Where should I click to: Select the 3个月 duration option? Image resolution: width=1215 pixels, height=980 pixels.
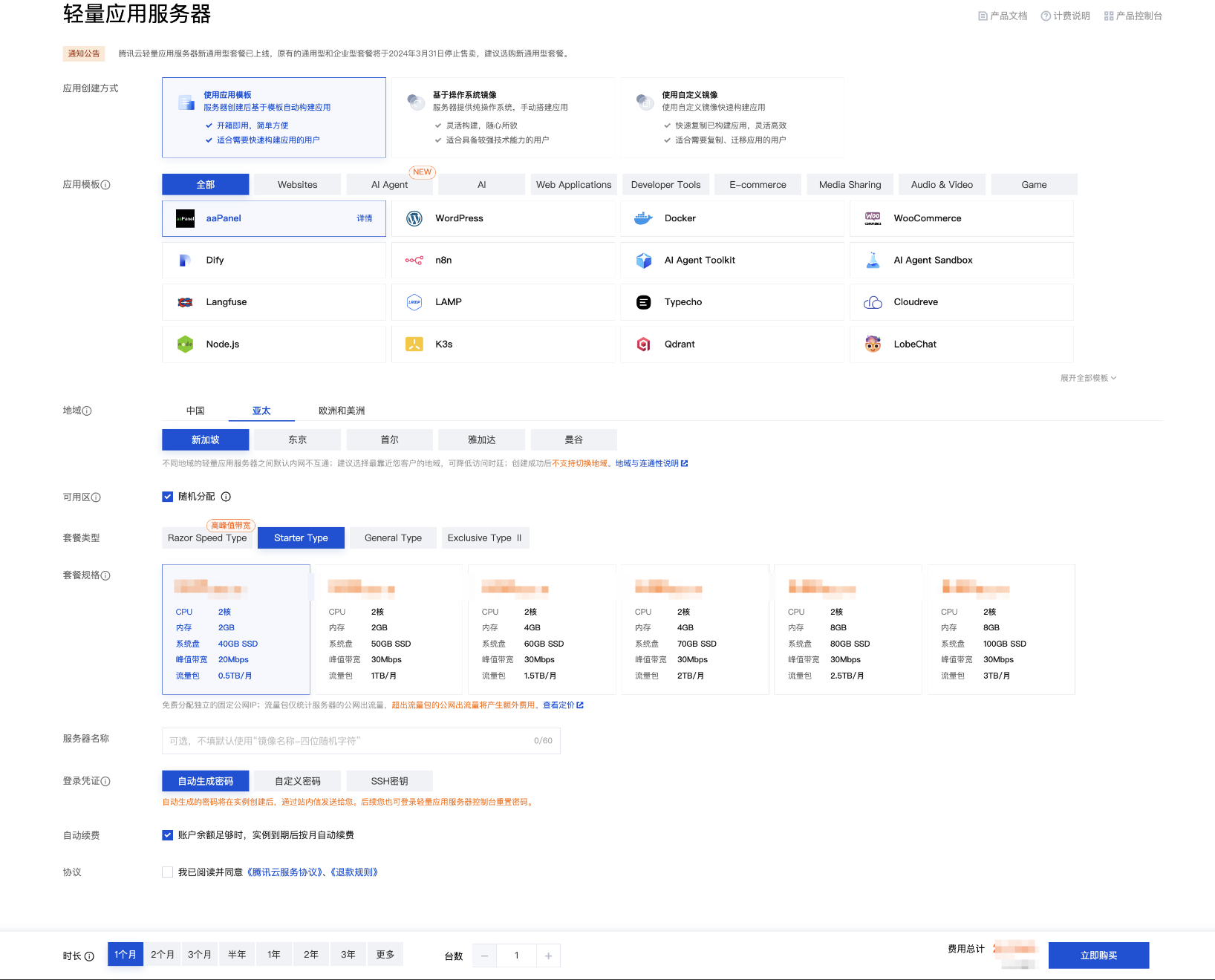(200, 955)
